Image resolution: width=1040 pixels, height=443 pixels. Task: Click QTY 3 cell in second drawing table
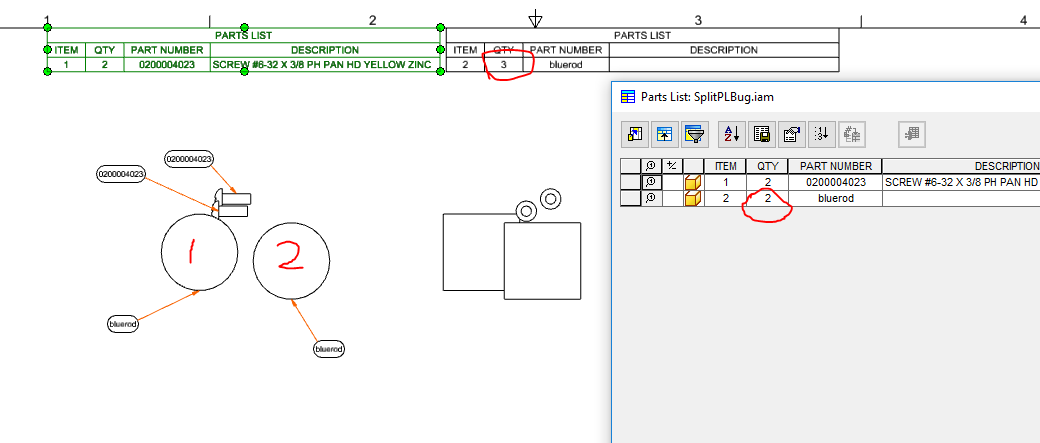click(503, 65)
